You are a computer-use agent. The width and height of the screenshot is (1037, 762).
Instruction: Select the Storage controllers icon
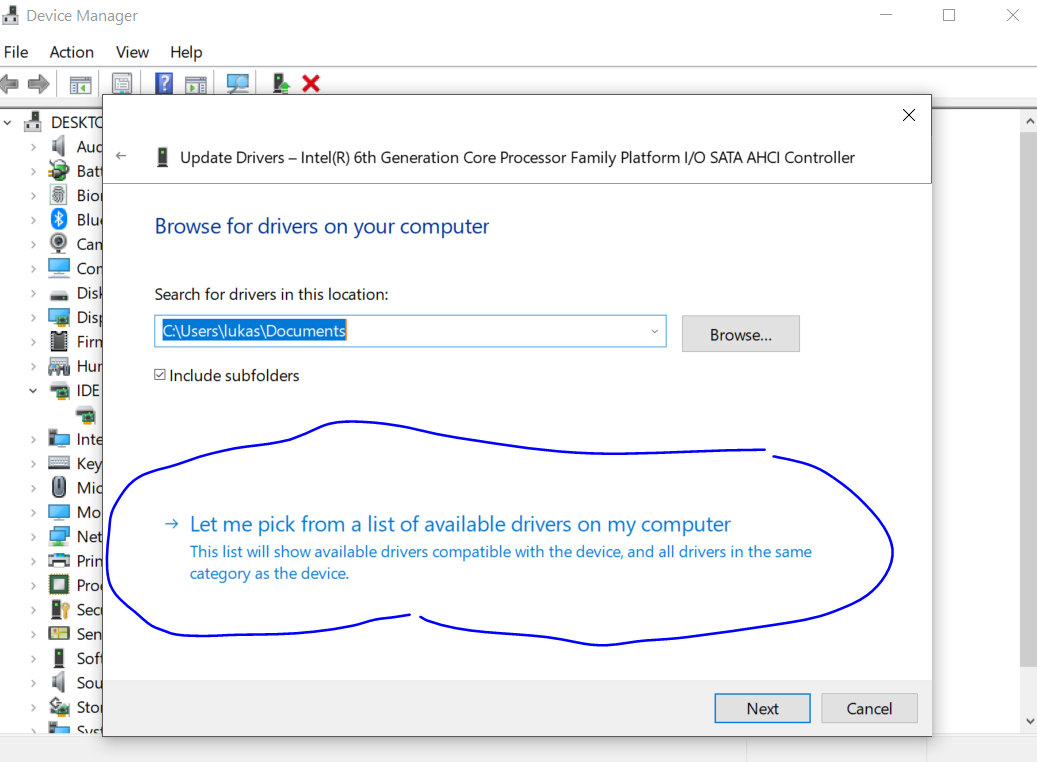[59, 706]
